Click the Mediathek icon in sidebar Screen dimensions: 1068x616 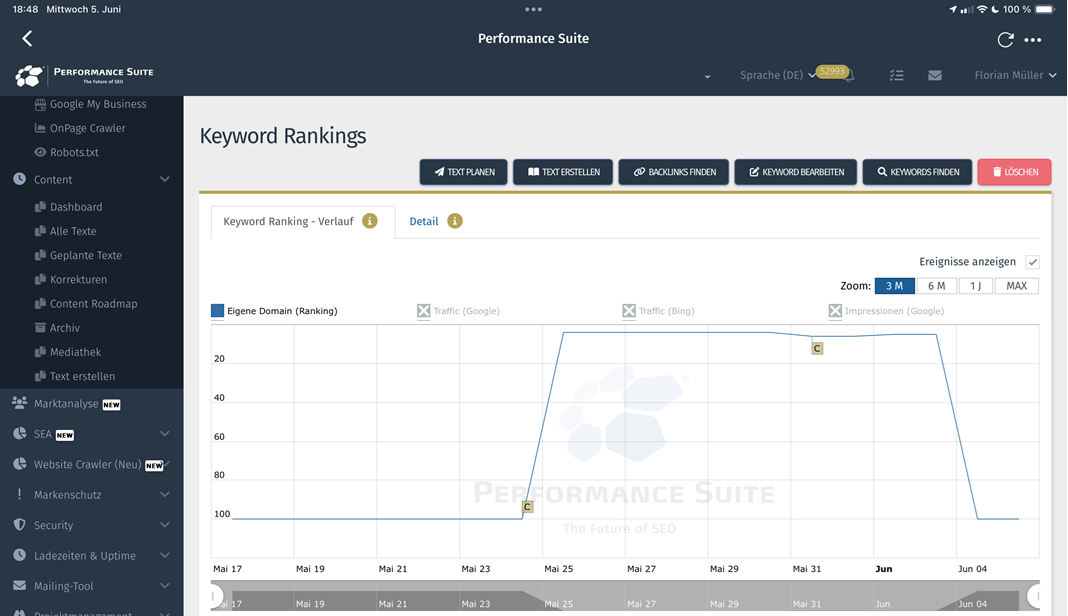pyautogui.click(x=40, y=352)
